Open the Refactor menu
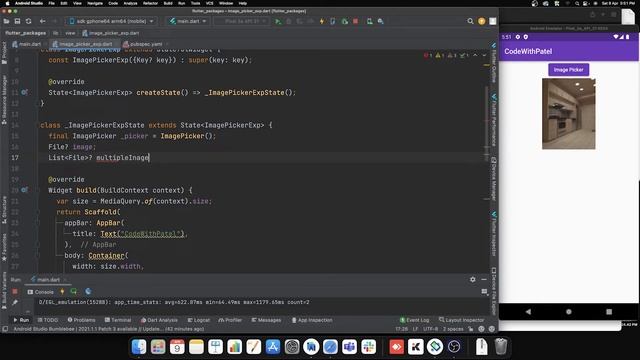The width and height of the screenshot is (640, 360). (150, 3)
